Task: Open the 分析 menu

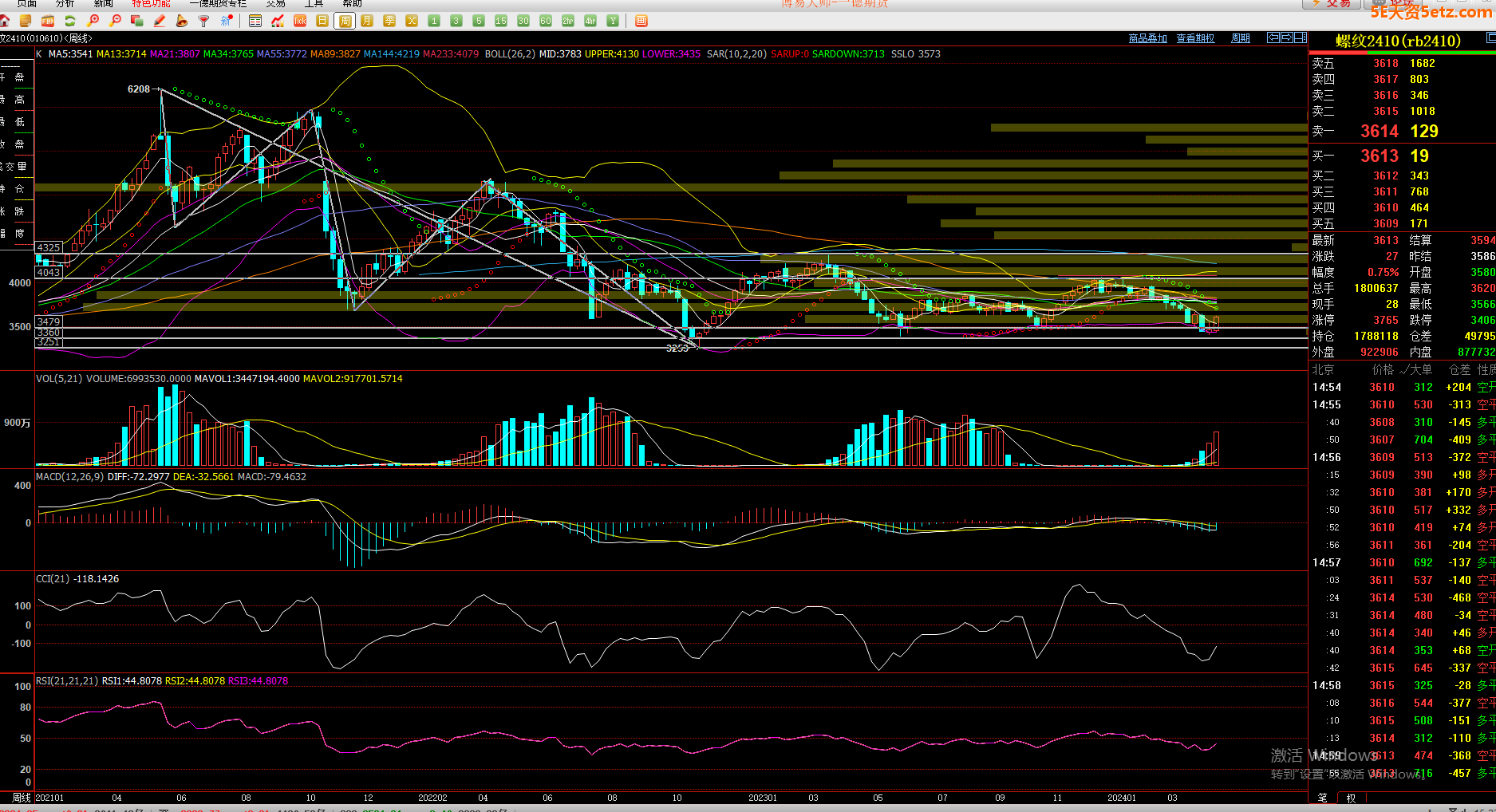Action: click(x=65, y=4)
